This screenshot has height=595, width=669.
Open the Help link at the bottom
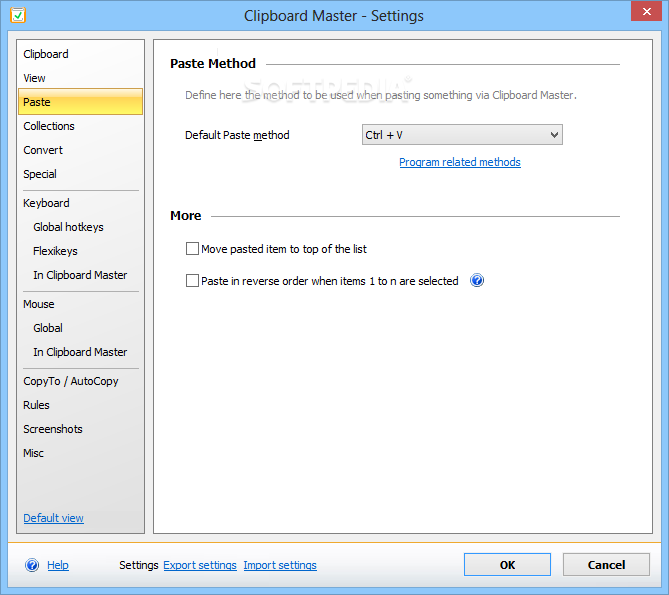pyautogui.click(x=58, y=565)
